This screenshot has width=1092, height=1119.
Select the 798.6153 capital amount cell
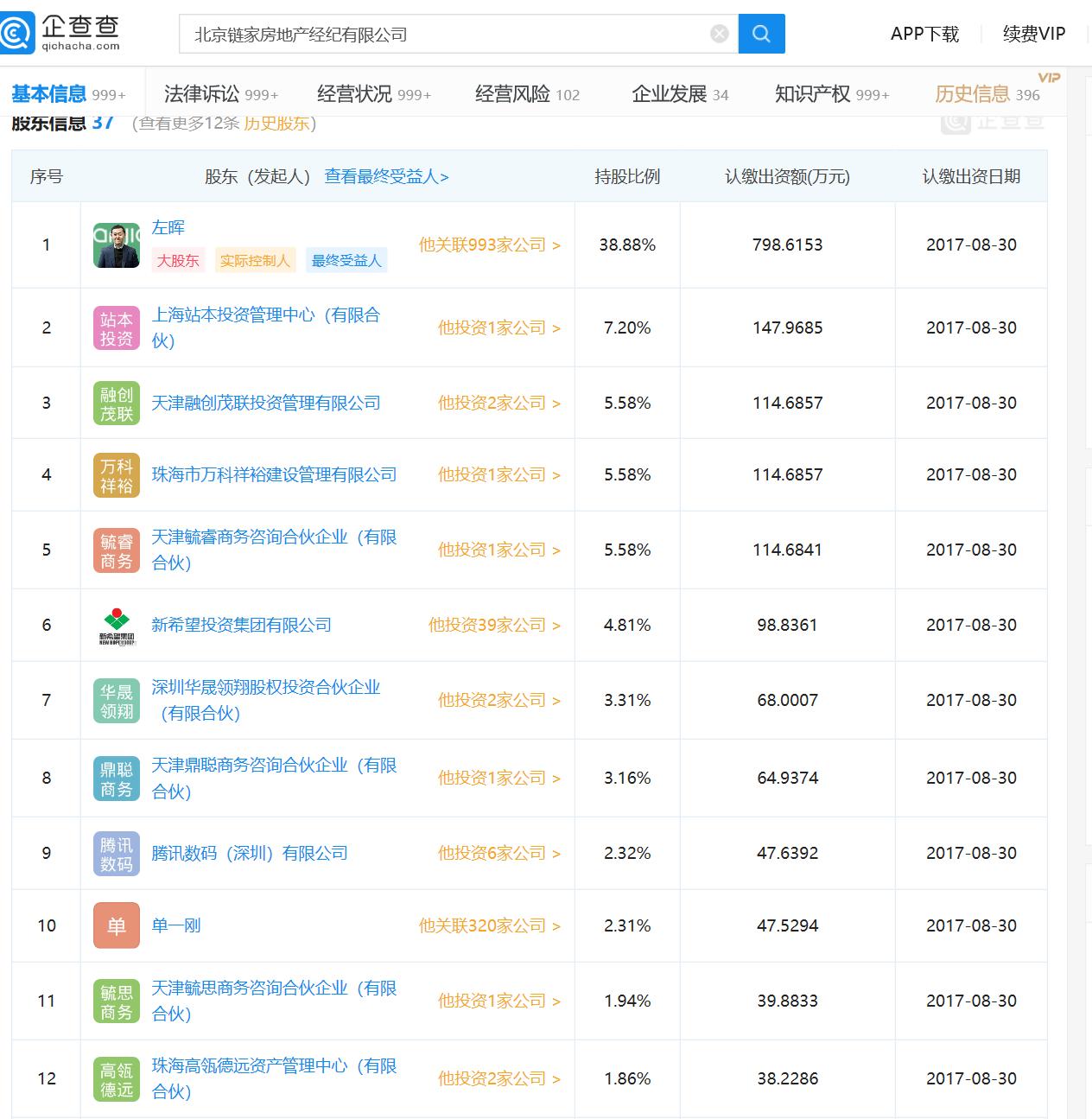click(788, 245)
